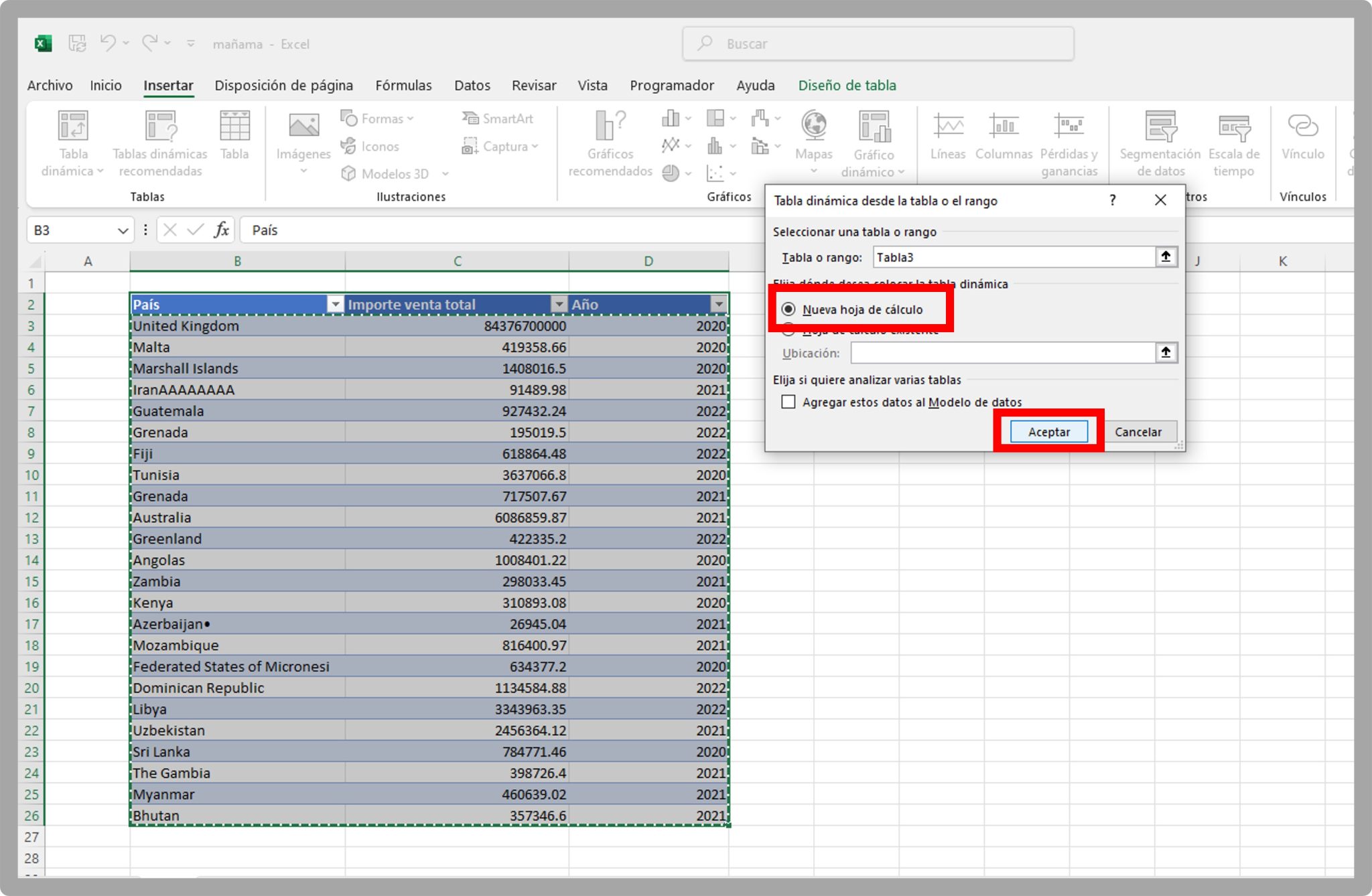1372x896 pixels.
Task: Click the Tabla o rango input field
Action: (x=1012, y=256)
